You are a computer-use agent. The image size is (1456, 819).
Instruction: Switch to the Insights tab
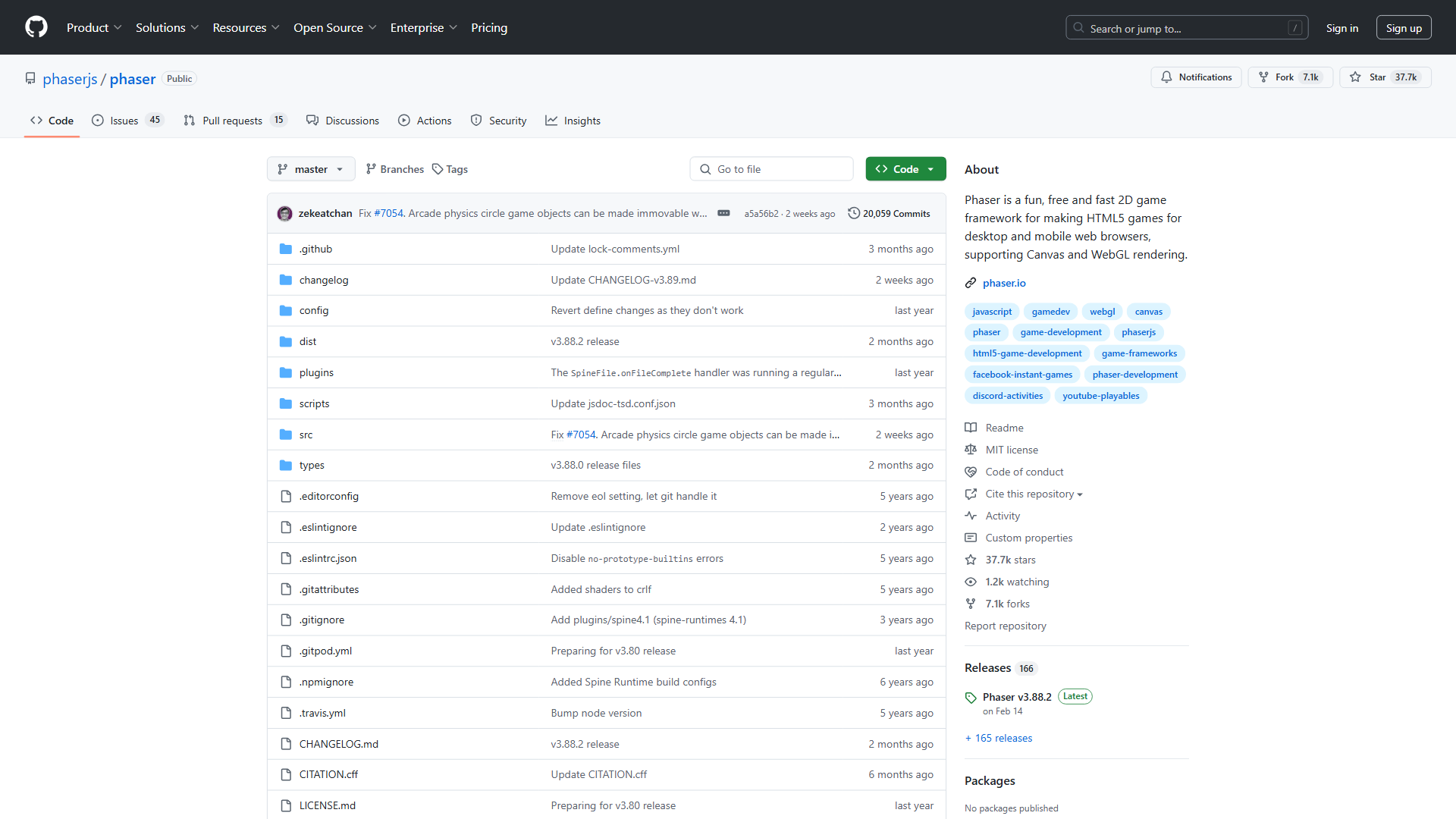pyautogui.click(x=573, y=121)
